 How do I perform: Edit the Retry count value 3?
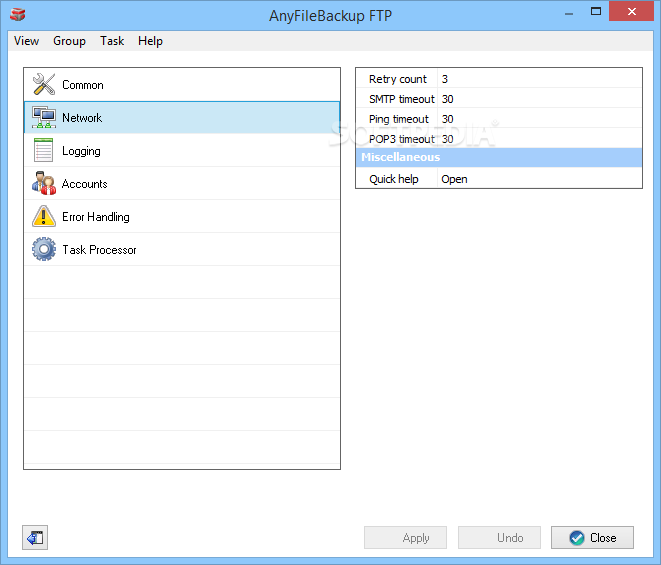click(540, 79)
